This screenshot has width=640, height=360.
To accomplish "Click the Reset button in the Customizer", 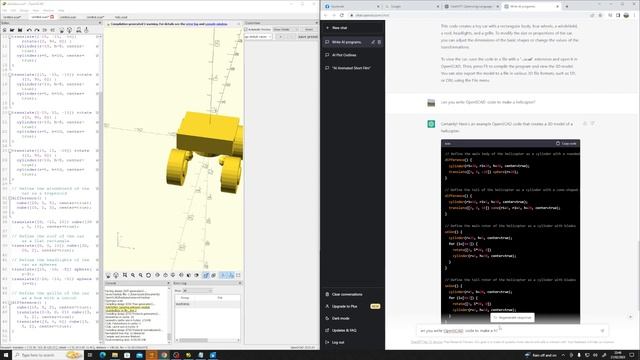I will coord(309,29).
